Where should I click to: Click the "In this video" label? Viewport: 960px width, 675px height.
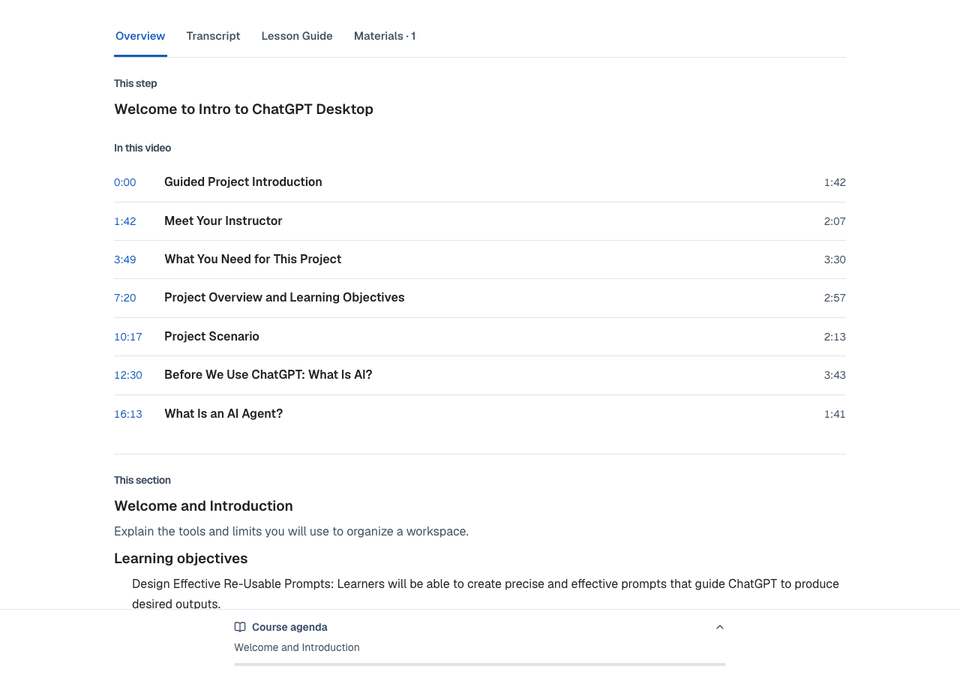(143, 148)
